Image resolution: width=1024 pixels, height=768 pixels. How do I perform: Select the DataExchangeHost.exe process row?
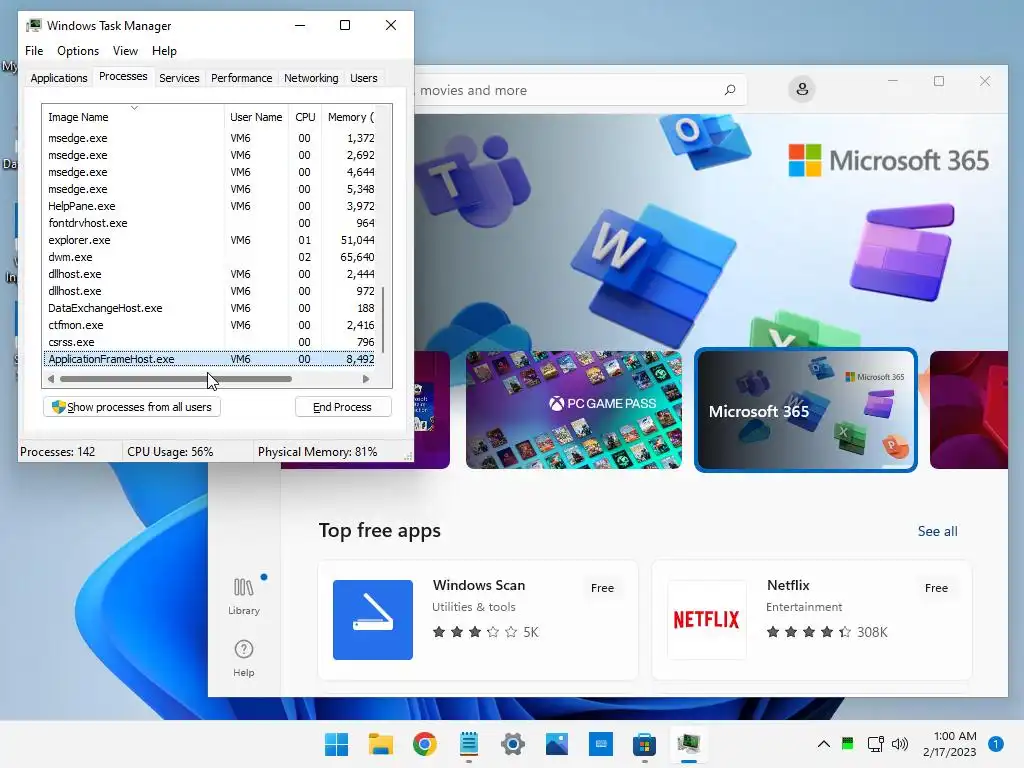pos(211,308)
